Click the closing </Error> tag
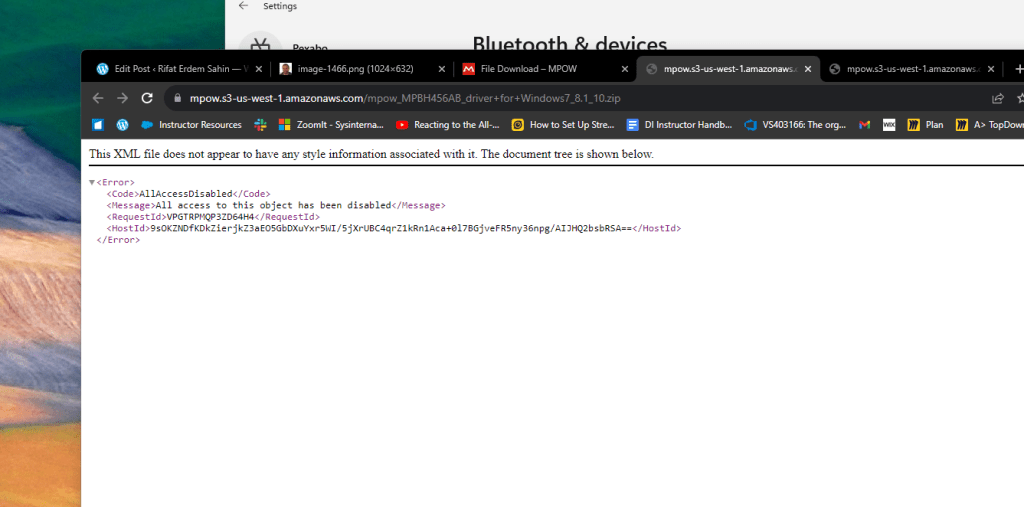1024x507 pixels. (118, 240)
